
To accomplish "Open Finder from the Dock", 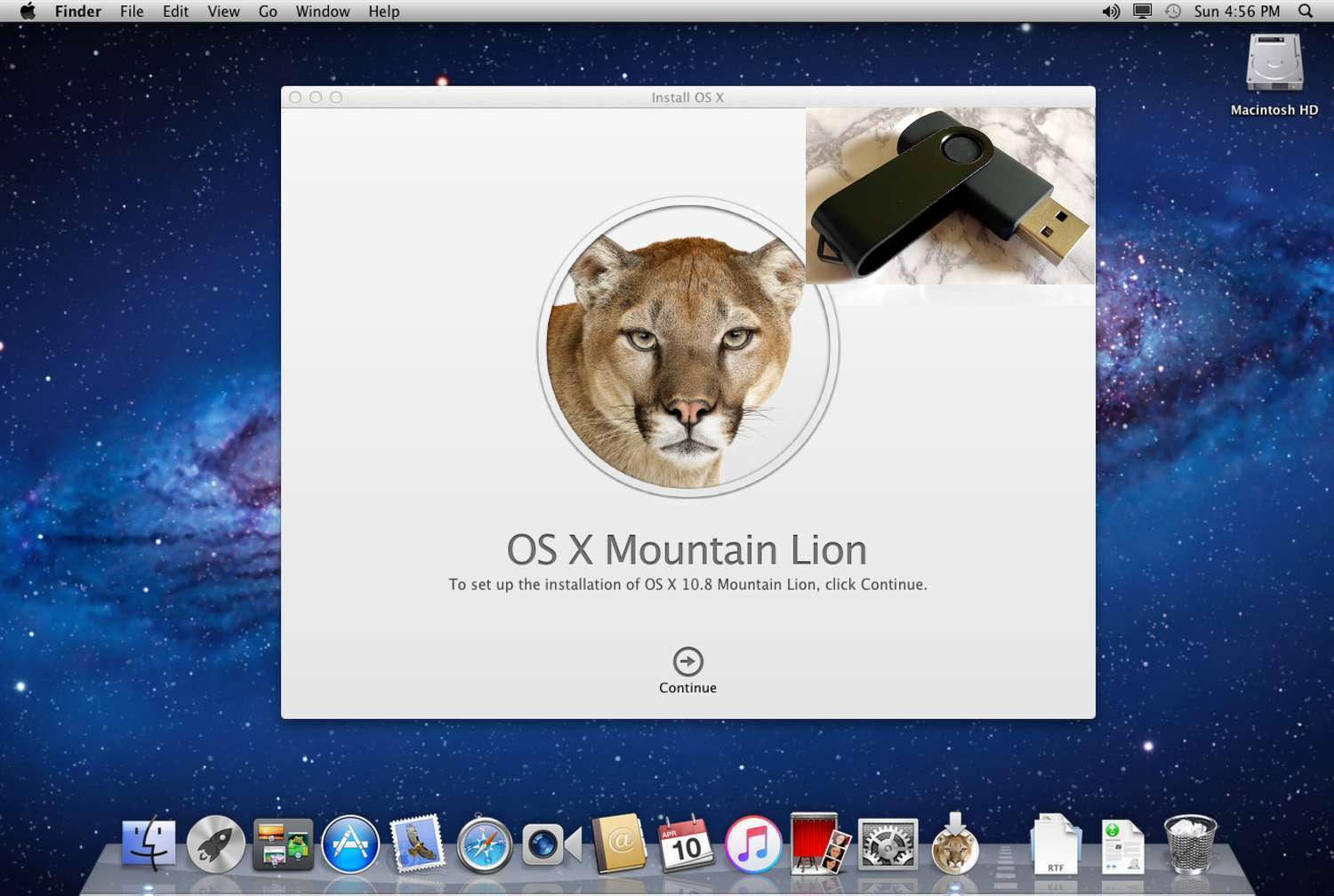I will (x=149, y=844).
